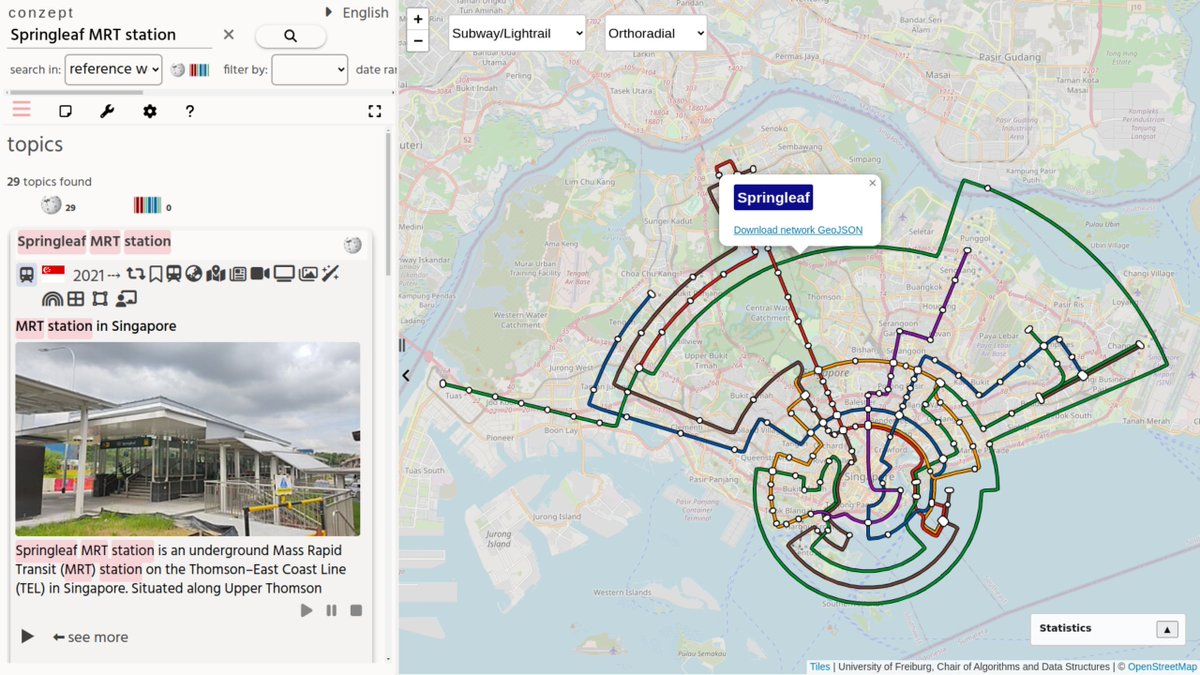Open the Subway/Lightrail transit type dropdown
Image resolution: width=1200 pixels, height=675 pixels.
click(517, 33)
